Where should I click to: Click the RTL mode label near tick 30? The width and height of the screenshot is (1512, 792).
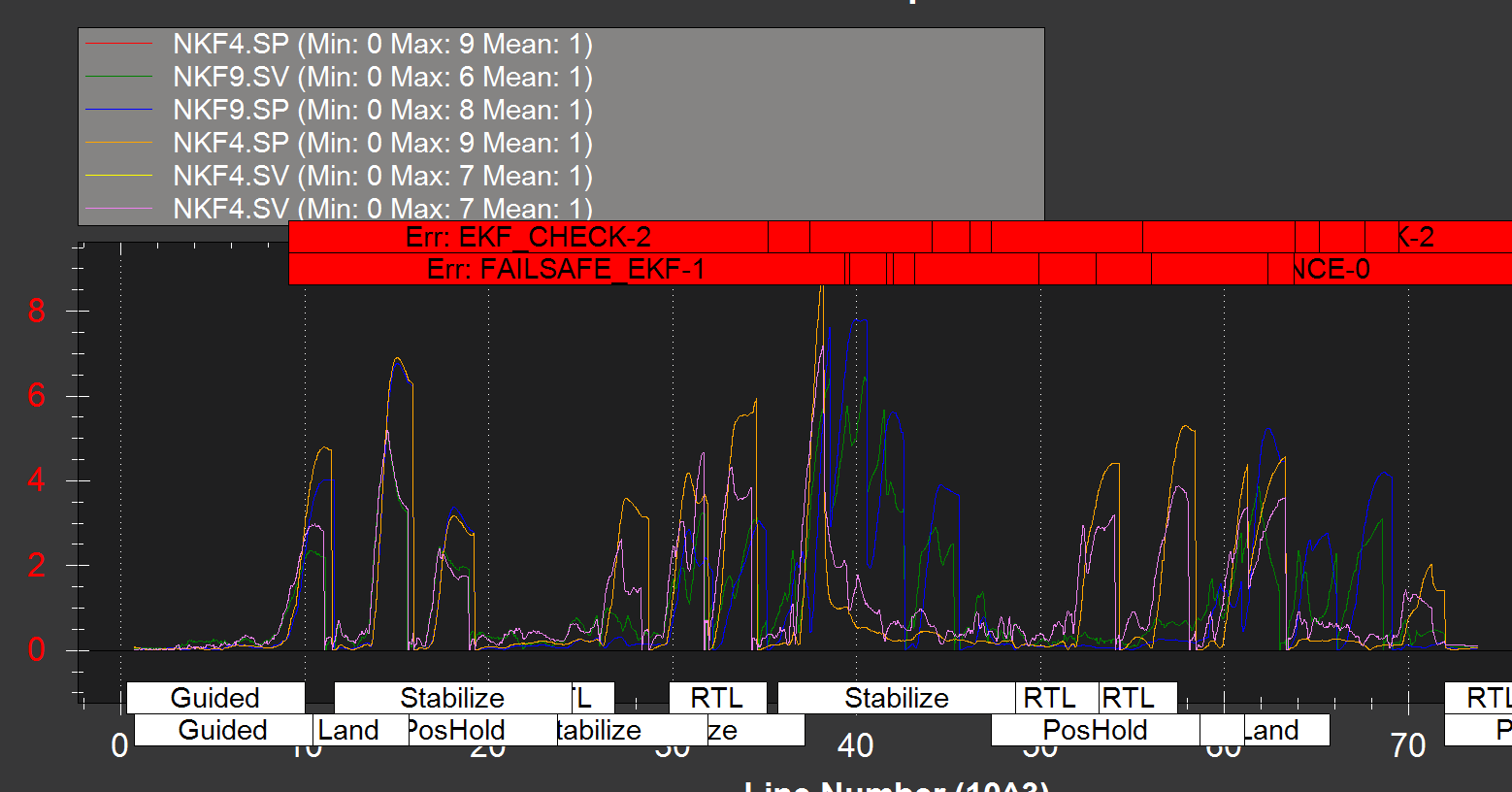(x=717, y=698)
